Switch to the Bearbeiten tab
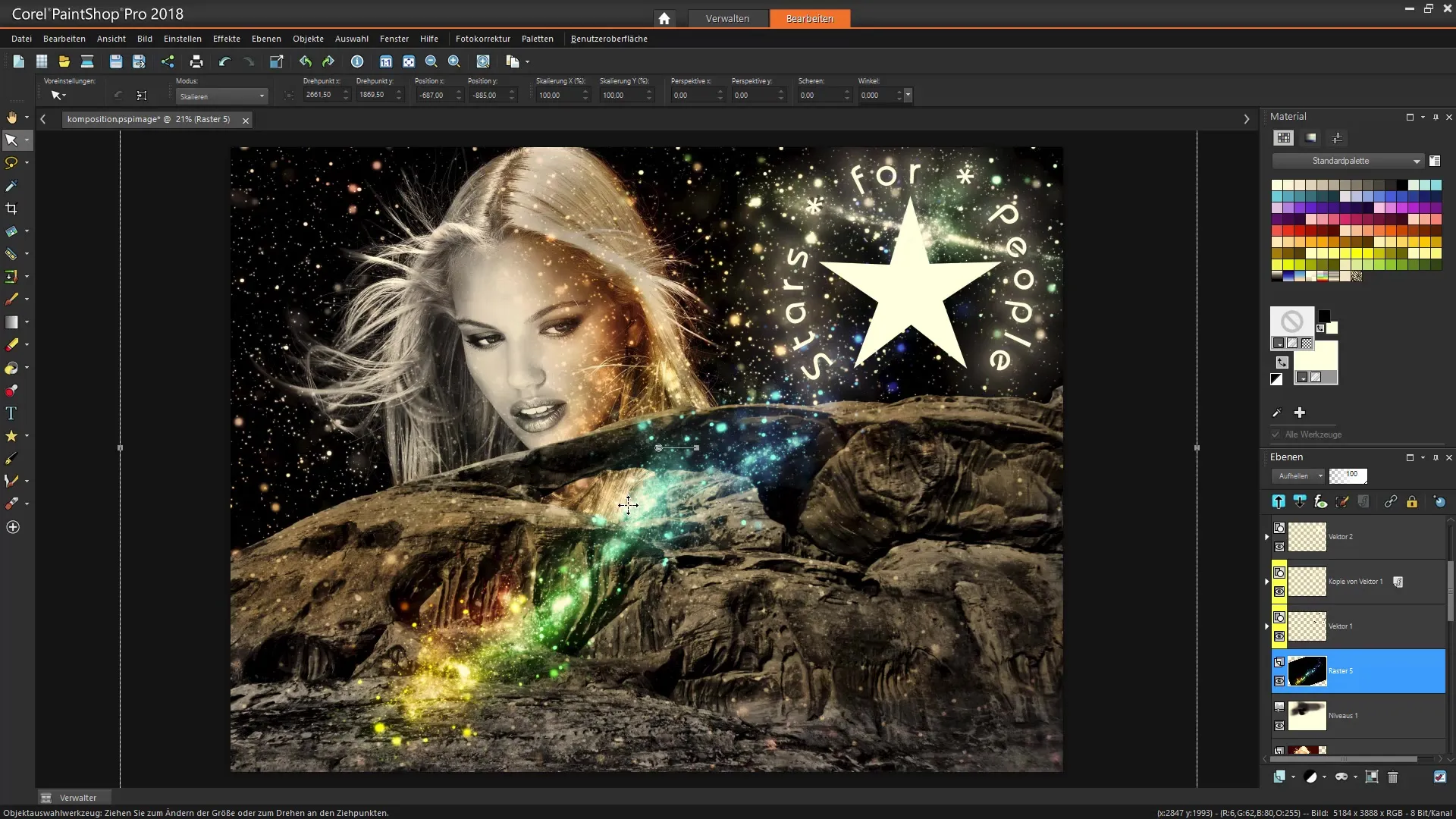The image size is (1456, 819). tap(809, 18)
